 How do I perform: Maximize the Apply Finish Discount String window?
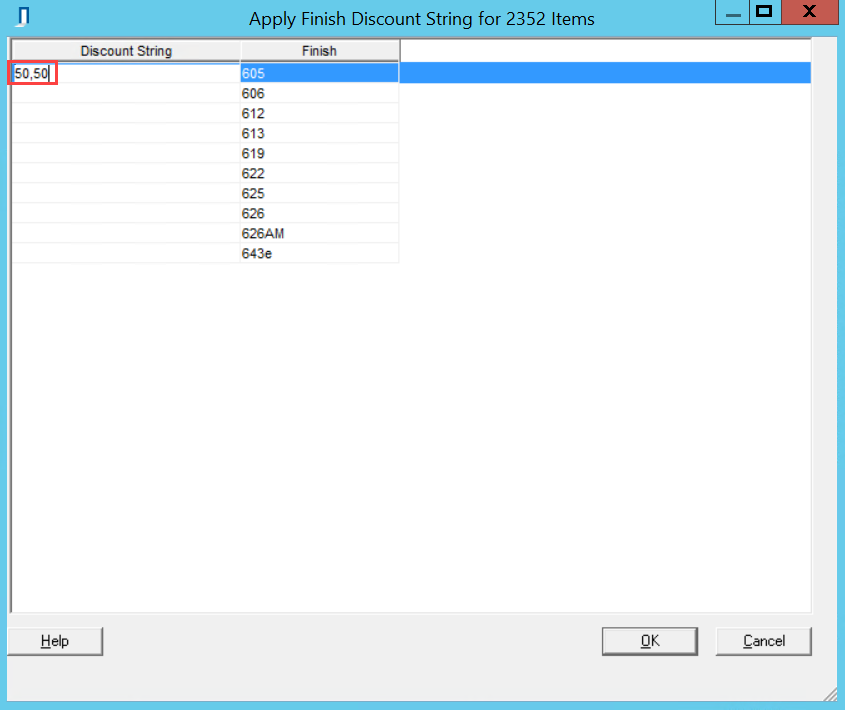coord(765,12)
